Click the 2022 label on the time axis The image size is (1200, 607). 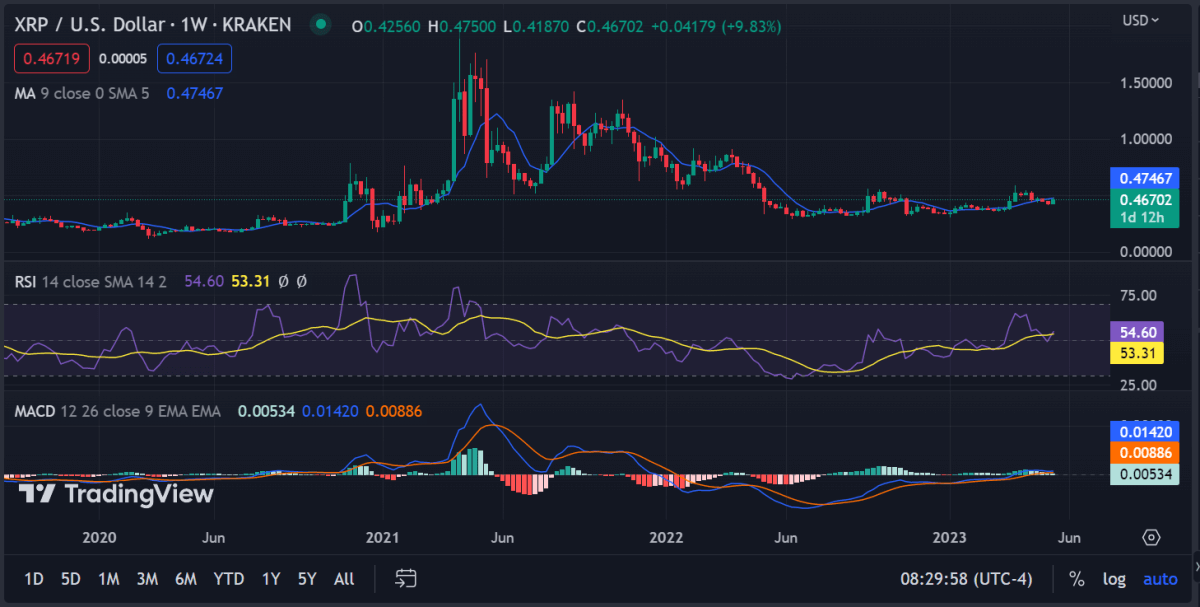(665, 538)
